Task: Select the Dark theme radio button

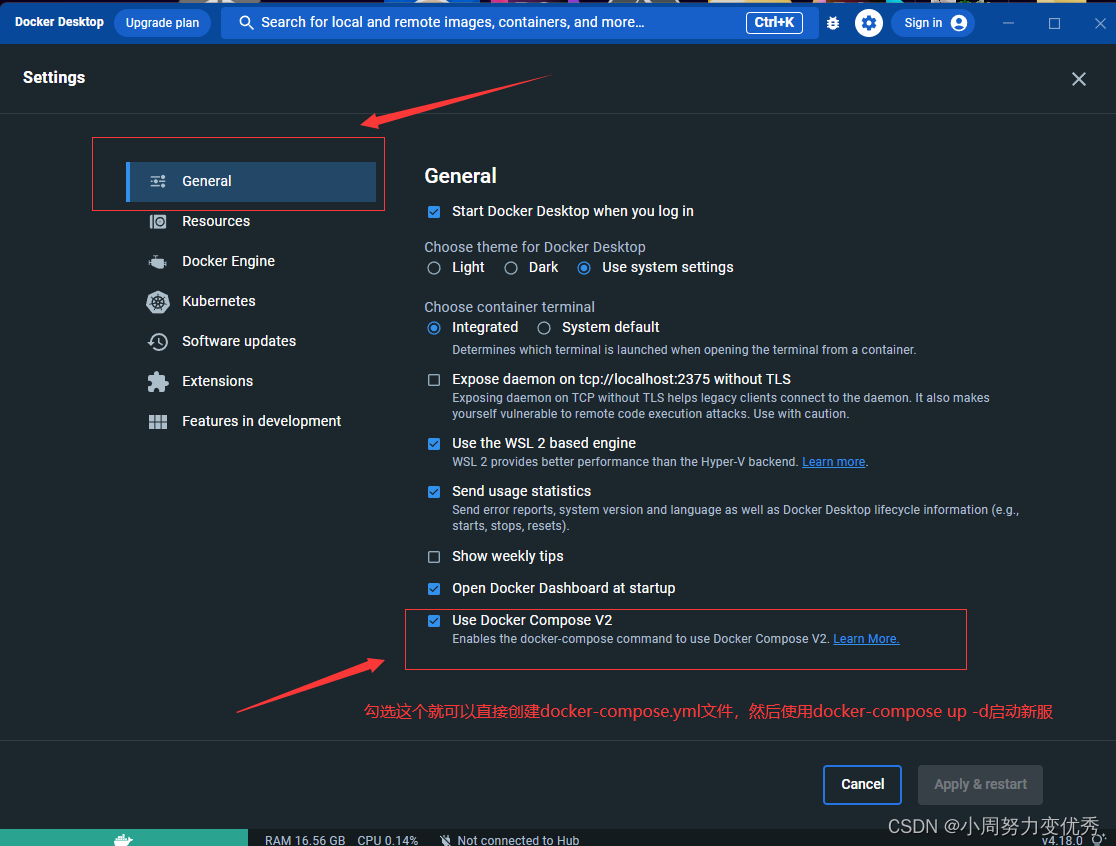Action: click(x=511, y=268)
